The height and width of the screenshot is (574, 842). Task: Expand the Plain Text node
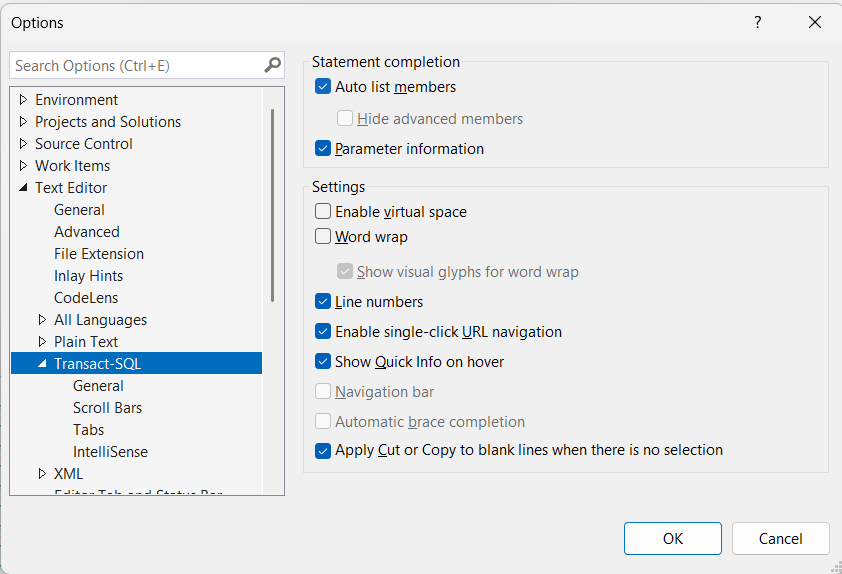click(42, 342)
